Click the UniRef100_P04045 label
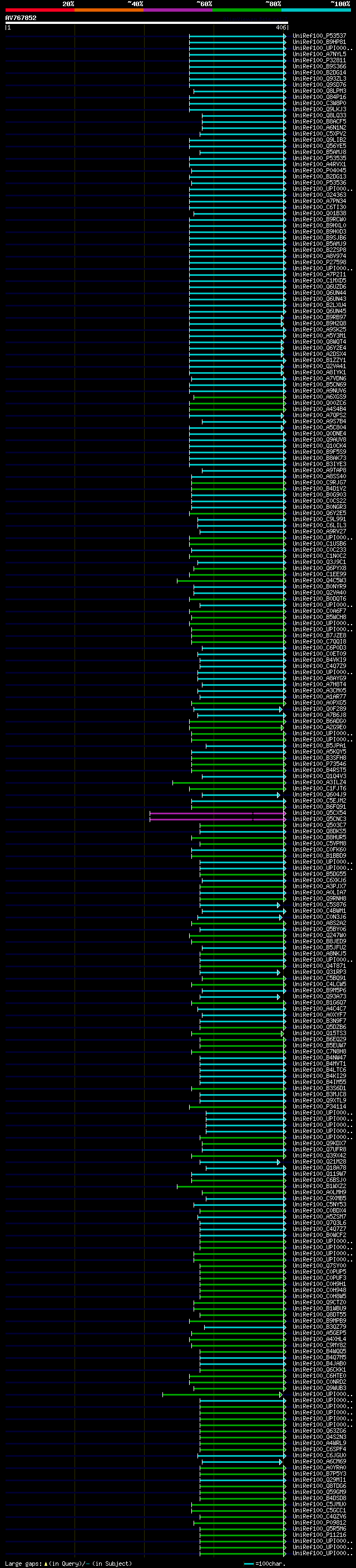This screenshot has height=1568, width=356. (319, 170)
